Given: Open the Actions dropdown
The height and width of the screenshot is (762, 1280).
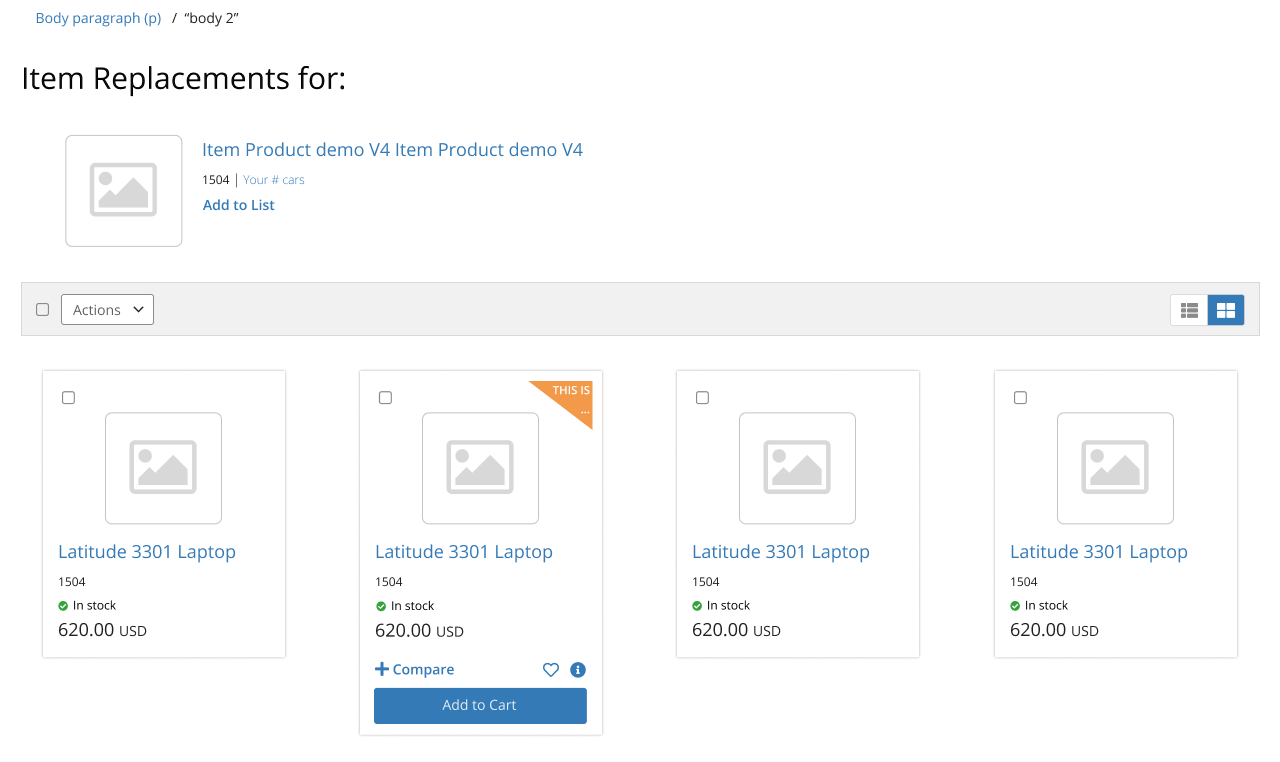Looking at the screenshot, I should (x=107, y=310).
